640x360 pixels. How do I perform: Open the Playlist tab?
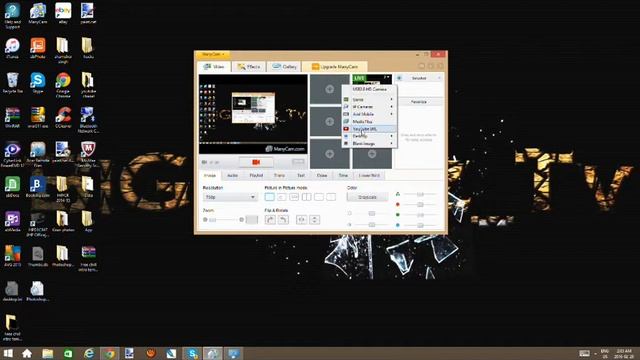(256, 176)
